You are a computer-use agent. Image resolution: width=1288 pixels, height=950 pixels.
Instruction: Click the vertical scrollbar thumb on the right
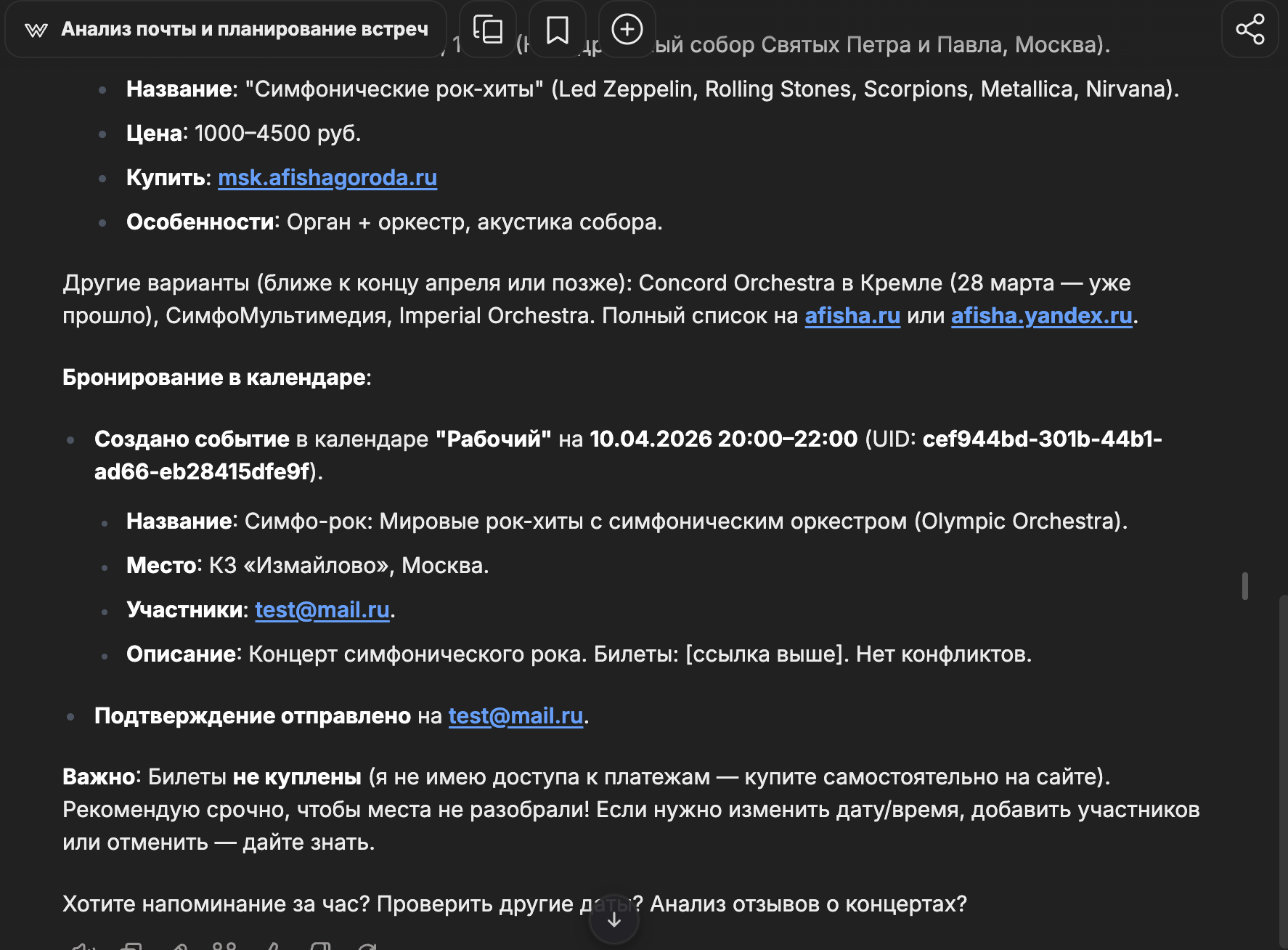(1245, 586)
